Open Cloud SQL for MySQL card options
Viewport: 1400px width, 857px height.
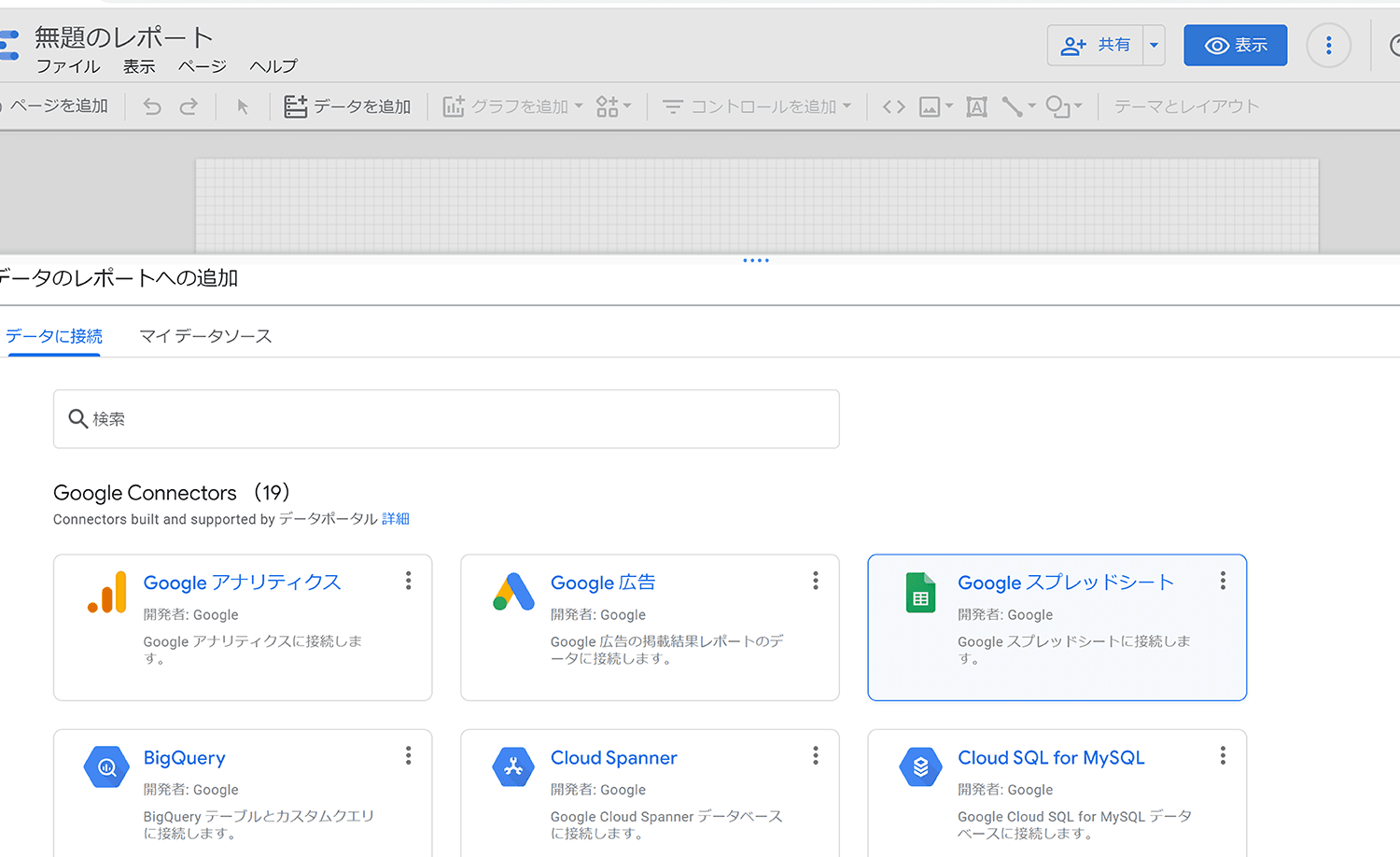[x=1223, y=755]
